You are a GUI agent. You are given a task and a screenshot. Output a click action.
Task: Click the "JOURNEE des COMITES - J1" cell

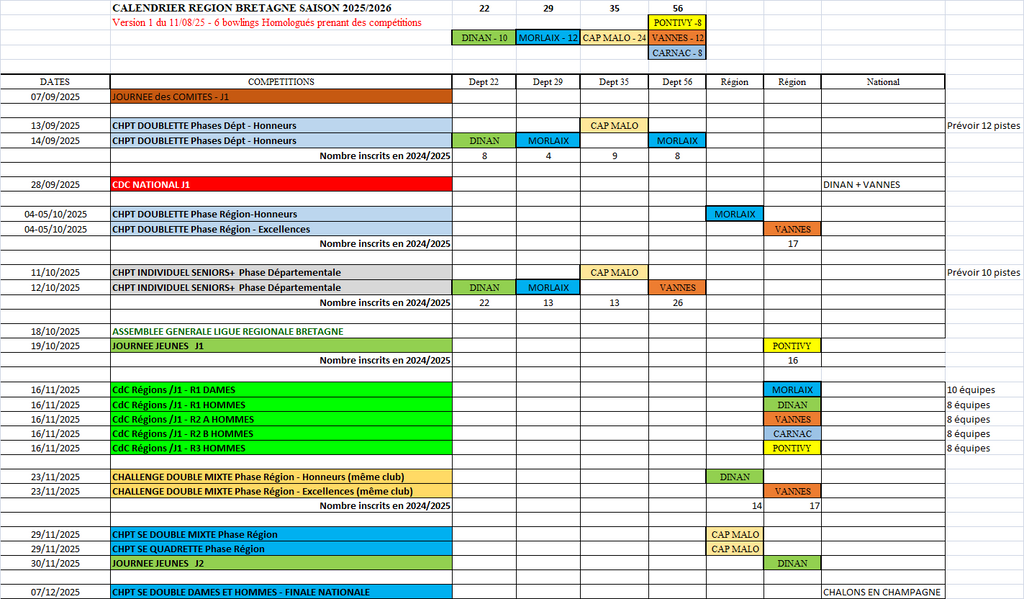281,97
